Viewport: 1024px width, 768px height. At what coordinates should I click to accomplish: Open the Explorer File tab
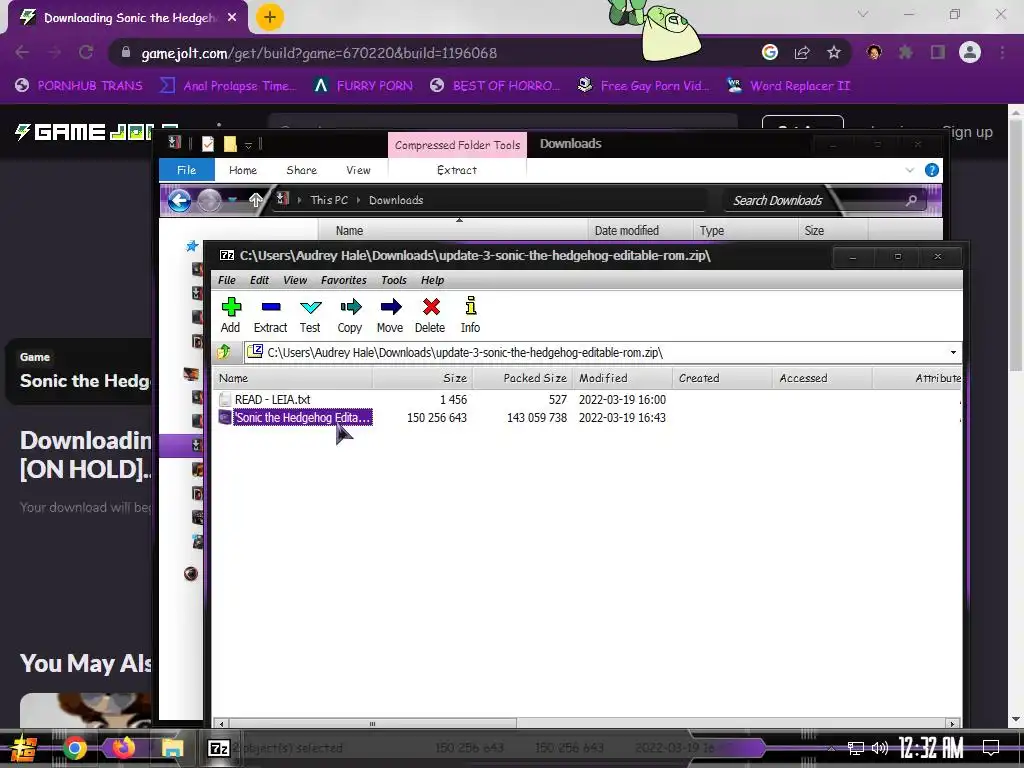point(187,170)
